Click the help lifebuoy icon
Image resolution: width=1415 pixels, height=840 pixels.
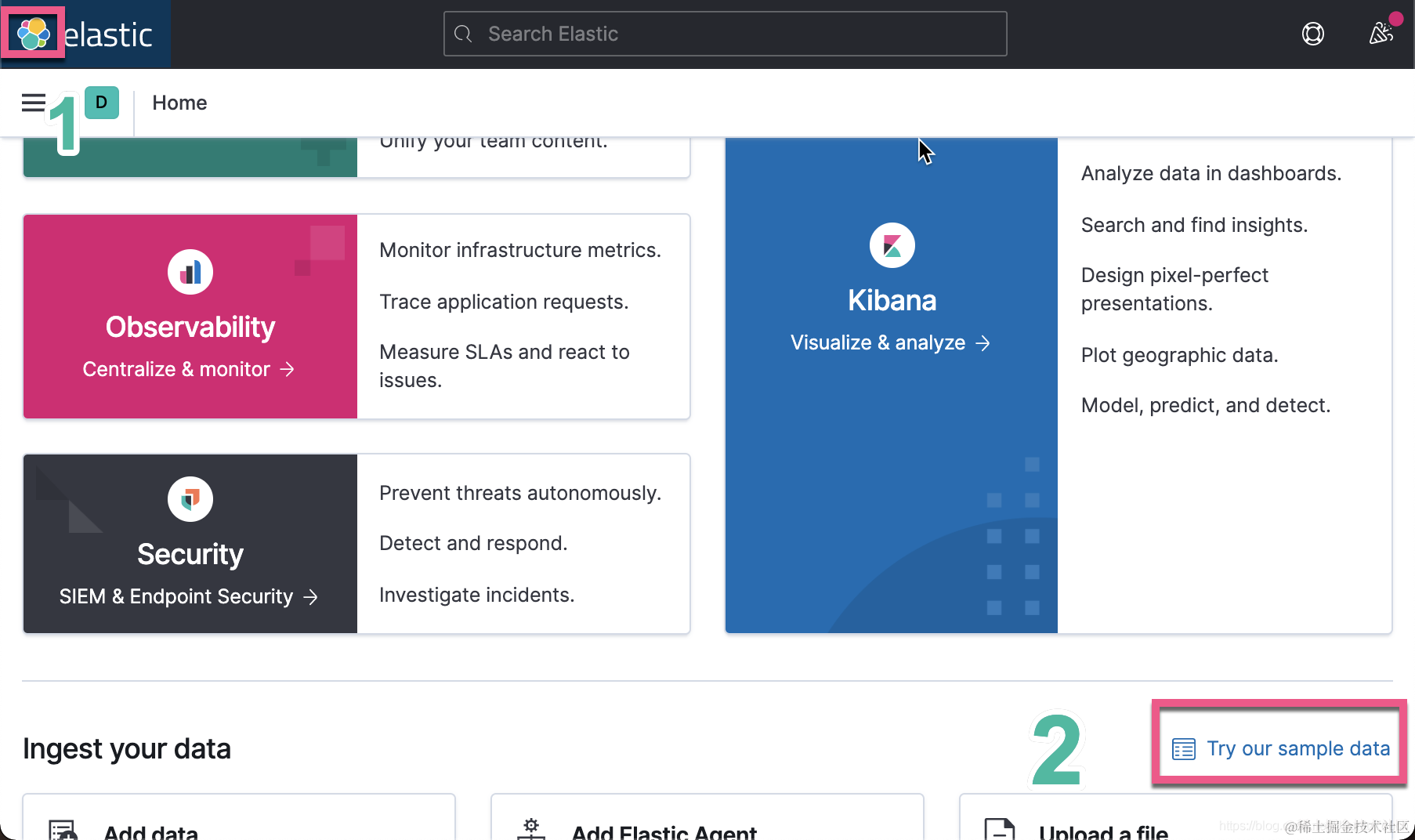1313,34
